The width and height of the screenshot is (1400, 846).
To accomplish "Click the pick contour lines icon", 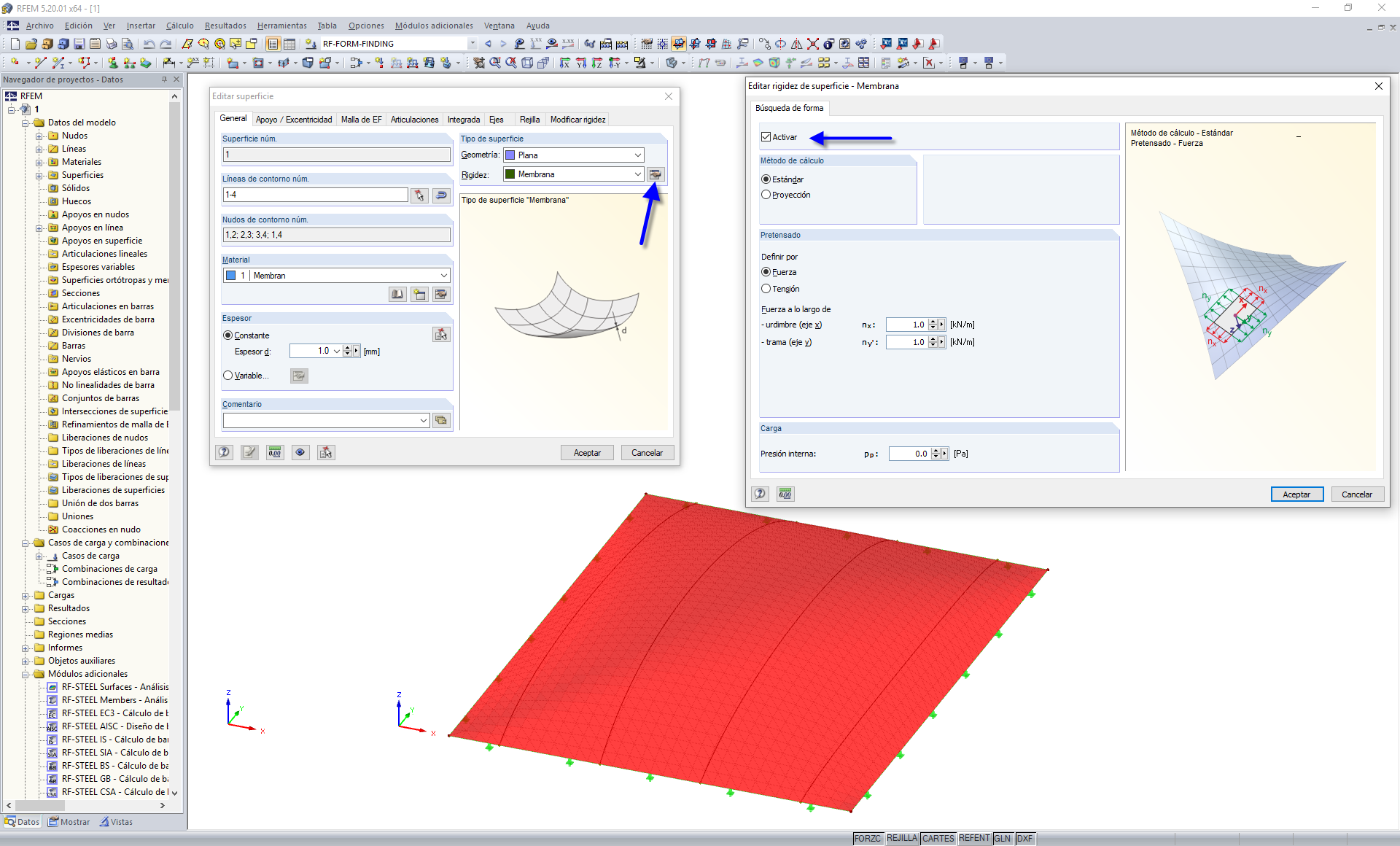I will coord(419,195).
